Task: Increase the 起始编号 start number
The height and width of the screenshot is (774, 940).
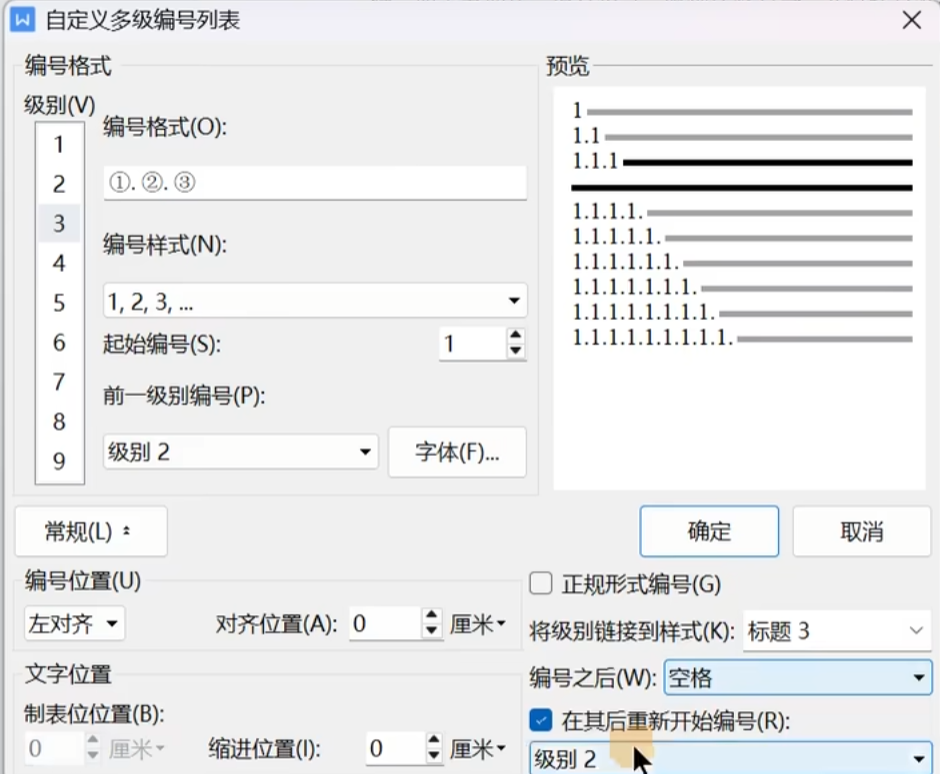Action: pos(516,335)
